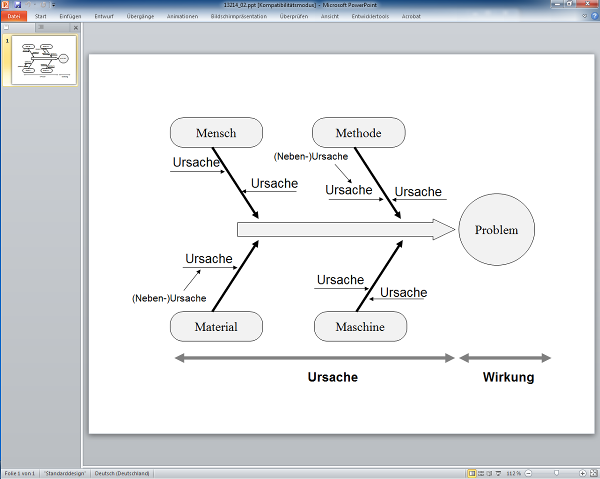
Task: Switch to Normal view in status bar
Action: coord(471,473)
